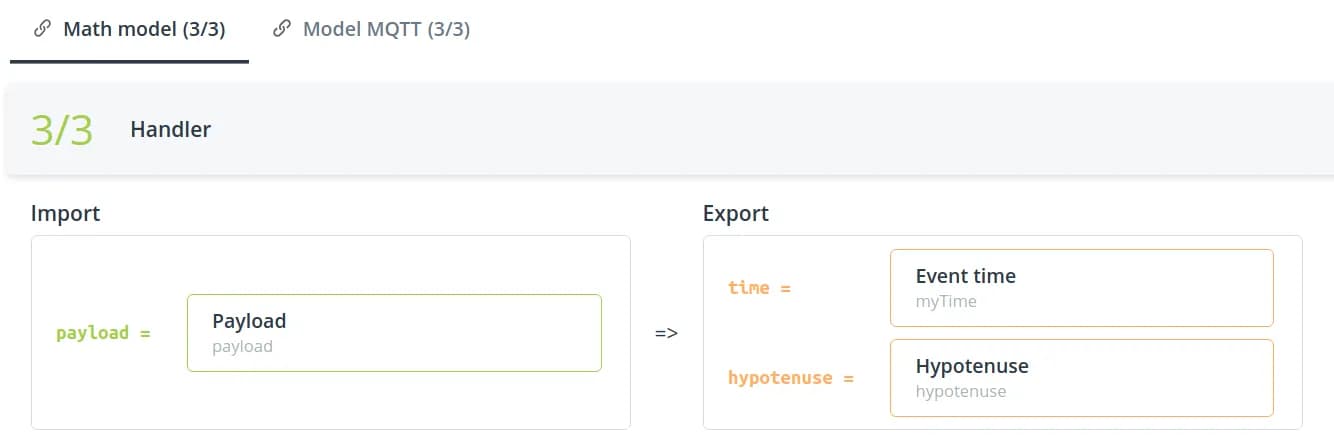Select the Event time export field
Viewport: 1334px width, 445px height.
pyautogui.click(x=1081, y=287)
